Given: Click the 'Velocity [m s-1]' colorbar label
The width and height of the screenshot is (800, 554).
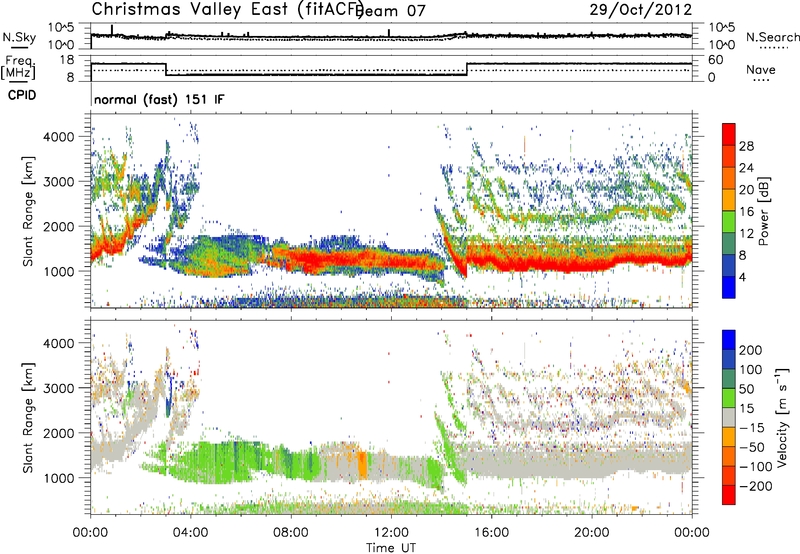Looking at the screenshot, I should coord(781,417).
